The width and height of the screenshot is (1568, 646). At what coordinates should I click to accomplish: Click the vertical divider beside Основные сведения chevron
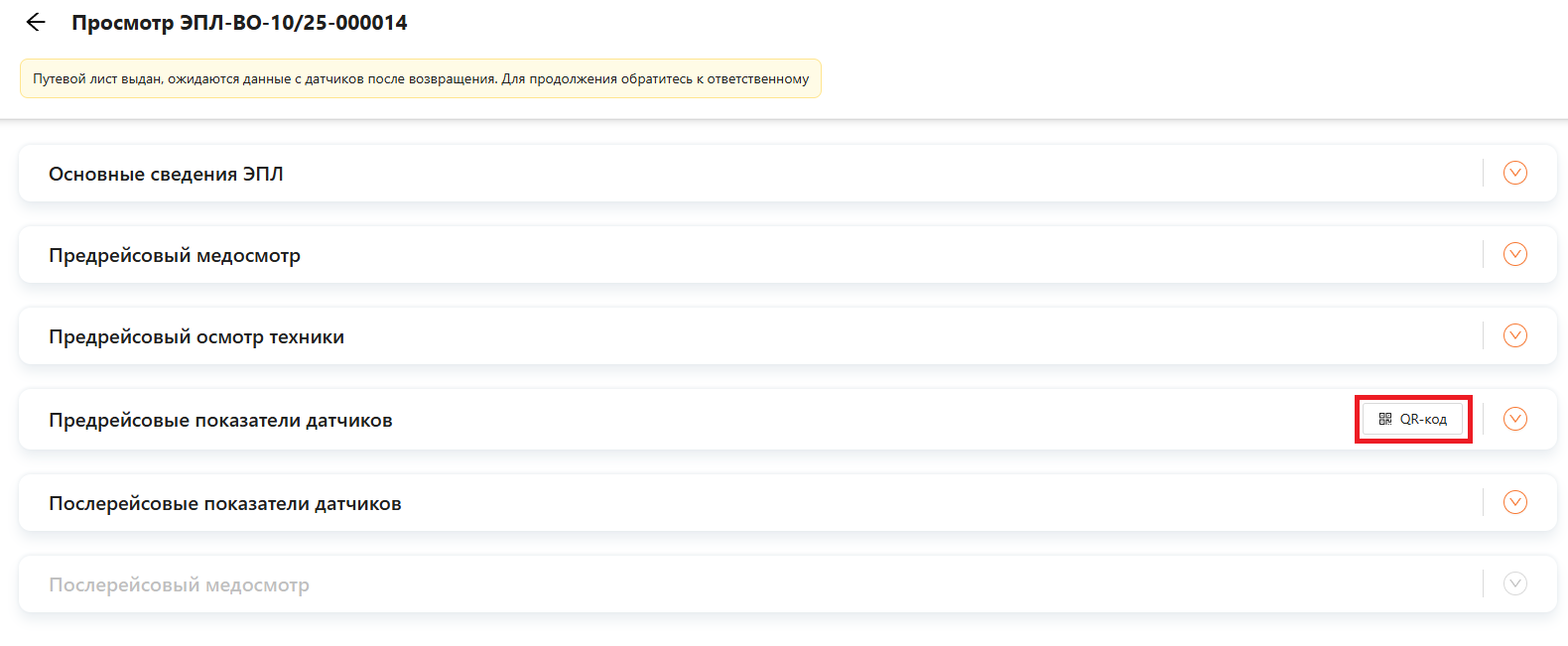pyautogui.click(x=1483, y=173)
